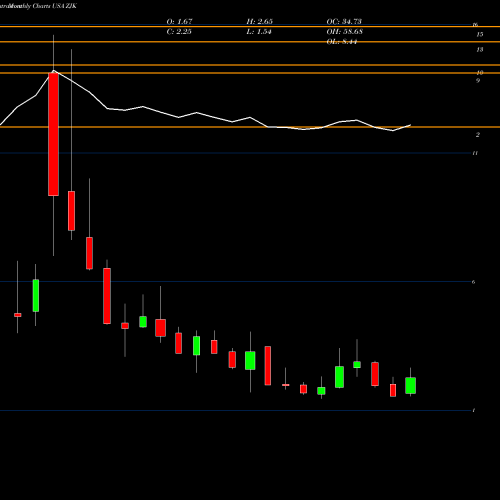
Task: Select the small red candlestick at far left
Action: pyautogui.click(x=18, y=315)
